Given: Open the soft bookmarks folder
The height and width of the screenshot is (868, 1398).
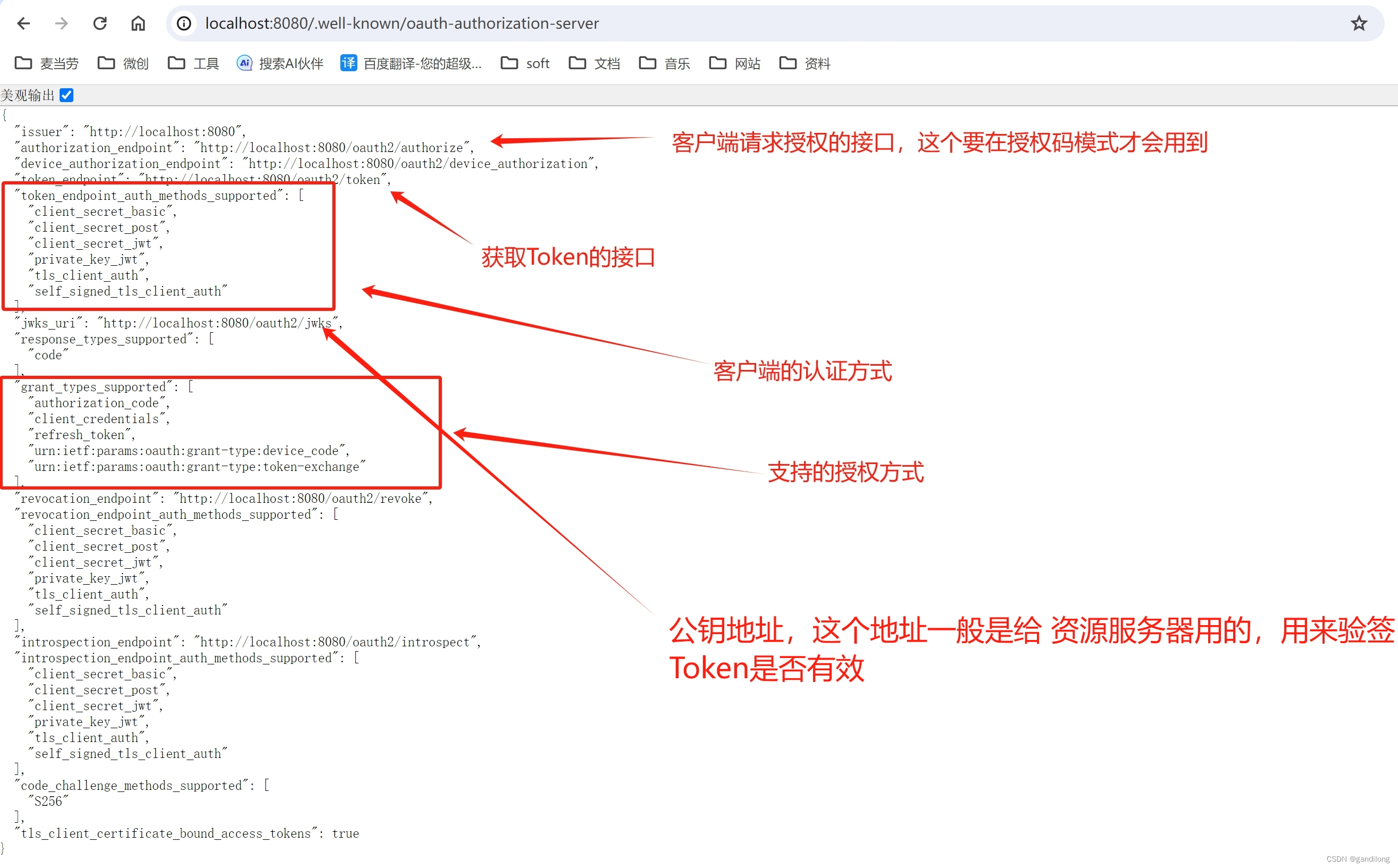Looking at the screenshot, I should pos(525,63).
